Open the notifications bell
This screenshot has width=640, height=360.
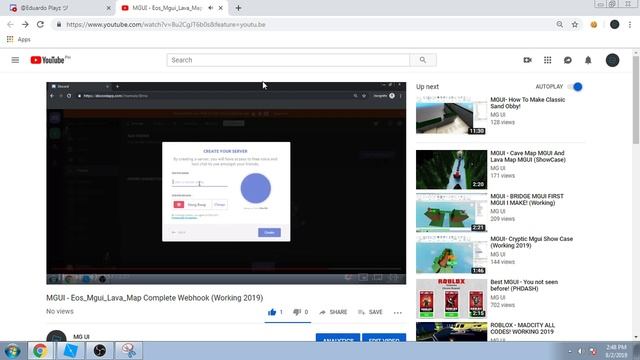point(588,60)
